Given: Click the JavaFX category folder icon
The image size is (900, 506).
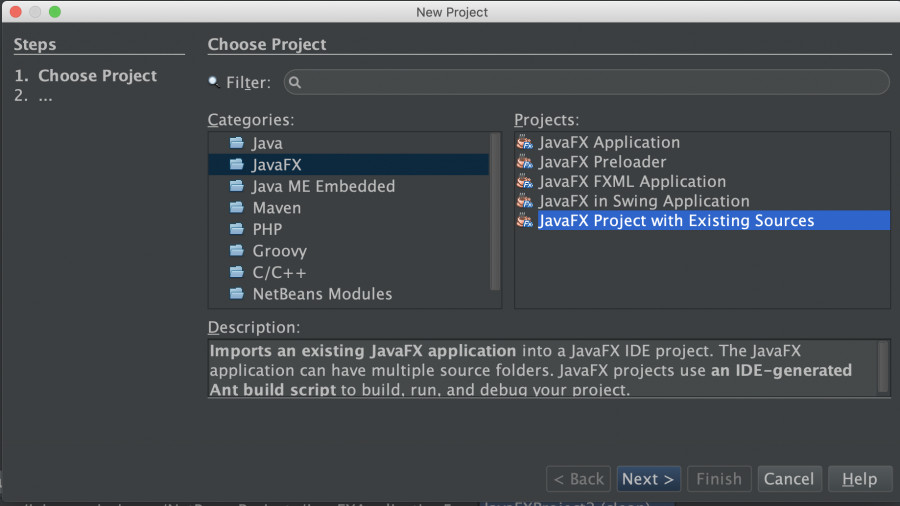Looking at the screenshot, I should point(236,164).
